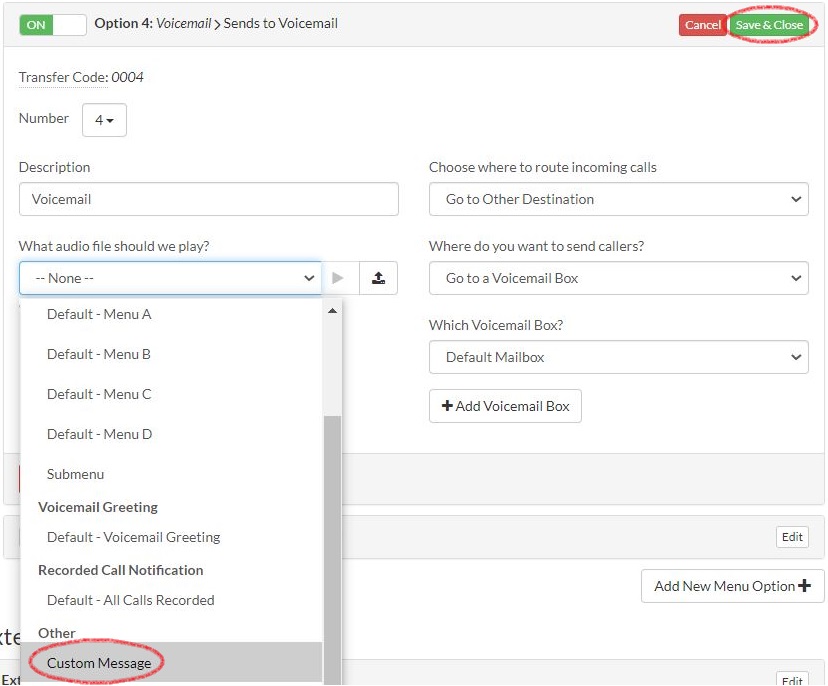The image size is (828, 686).
Task: Choose Default - Menu B from the dropdown list
Action: click(99, 354)
